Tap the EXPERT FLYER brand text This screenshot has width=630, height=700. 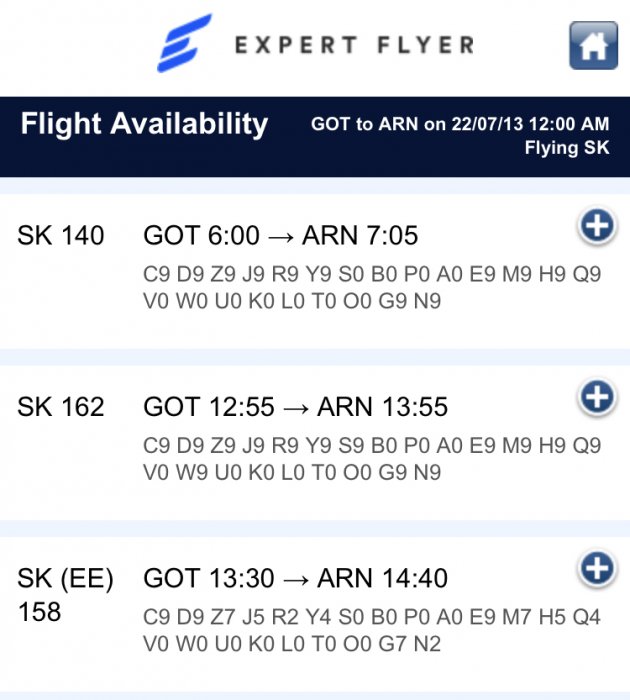(353, 45)
